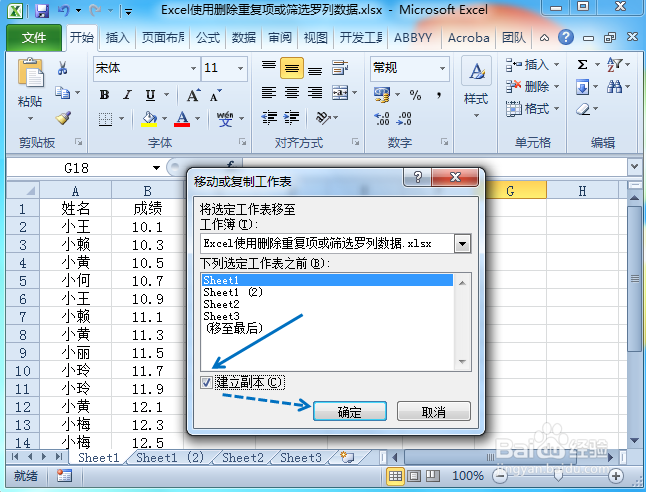Switch to View (视图) tab
The height and width of the screenshot is (492, 646).
coord(316,38)
